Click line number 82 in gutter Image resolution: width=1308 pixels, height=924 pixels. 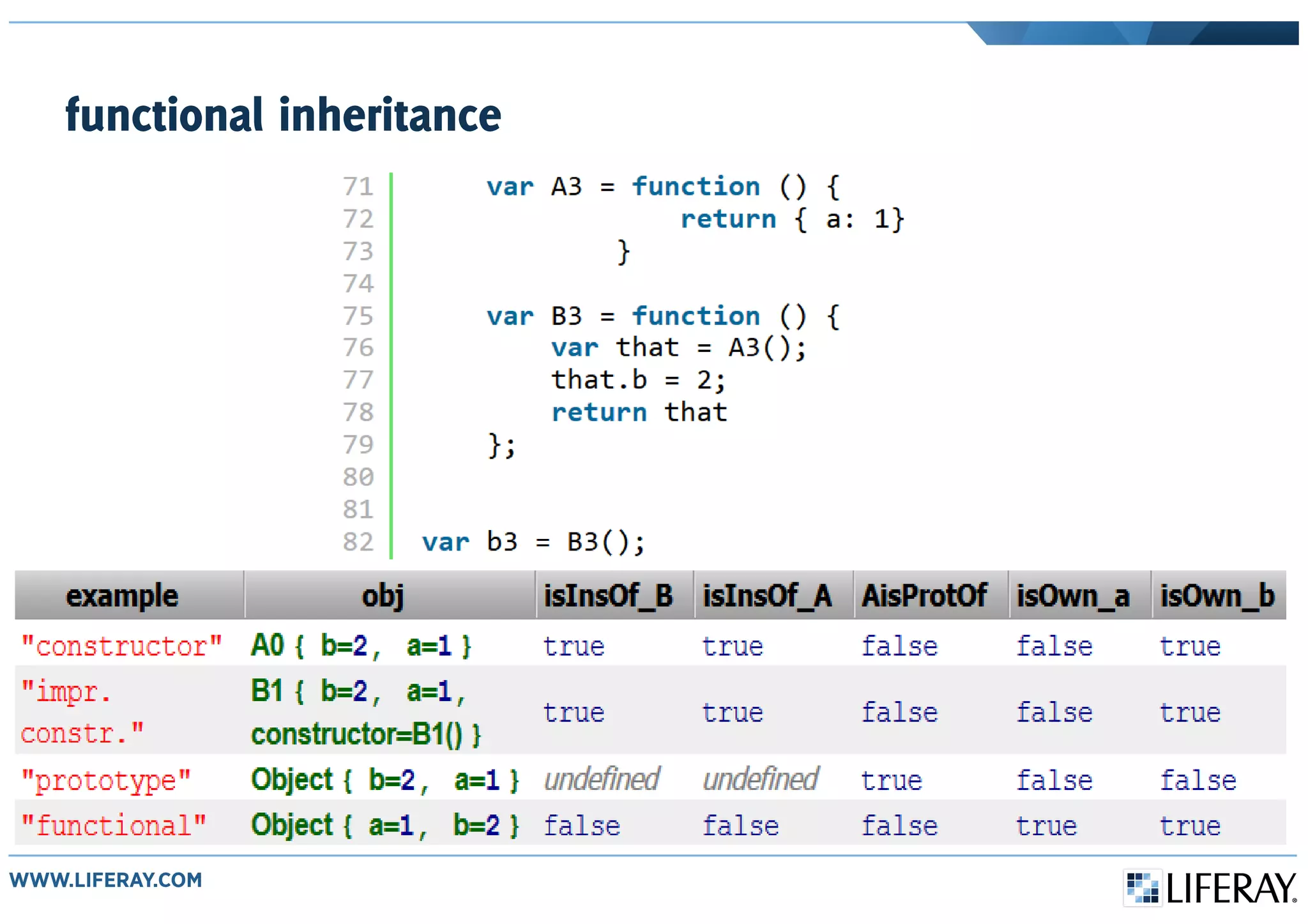(358, 542)
